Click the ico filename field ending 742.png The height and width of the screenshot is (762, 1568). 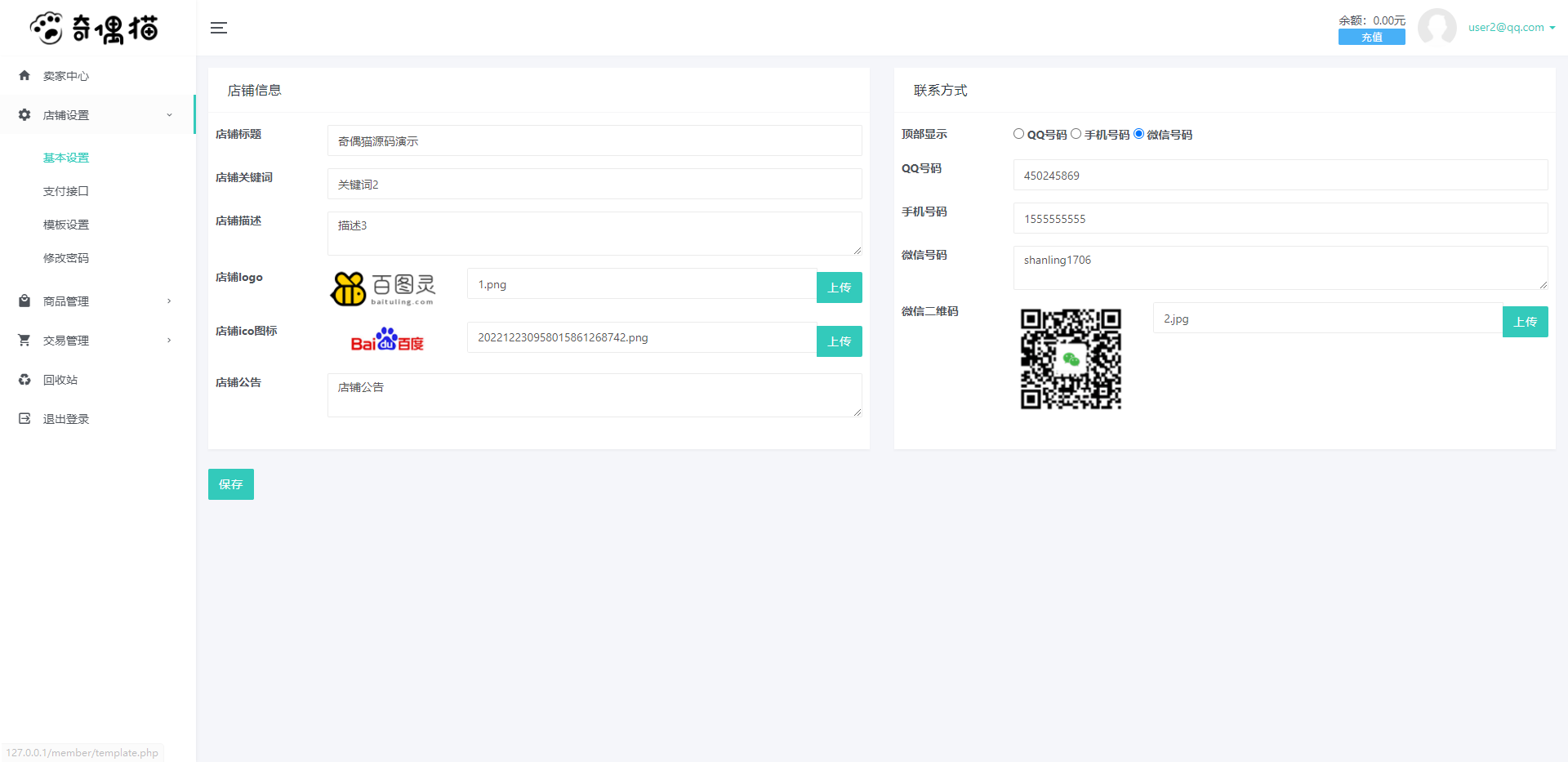(x=642, y=337)
